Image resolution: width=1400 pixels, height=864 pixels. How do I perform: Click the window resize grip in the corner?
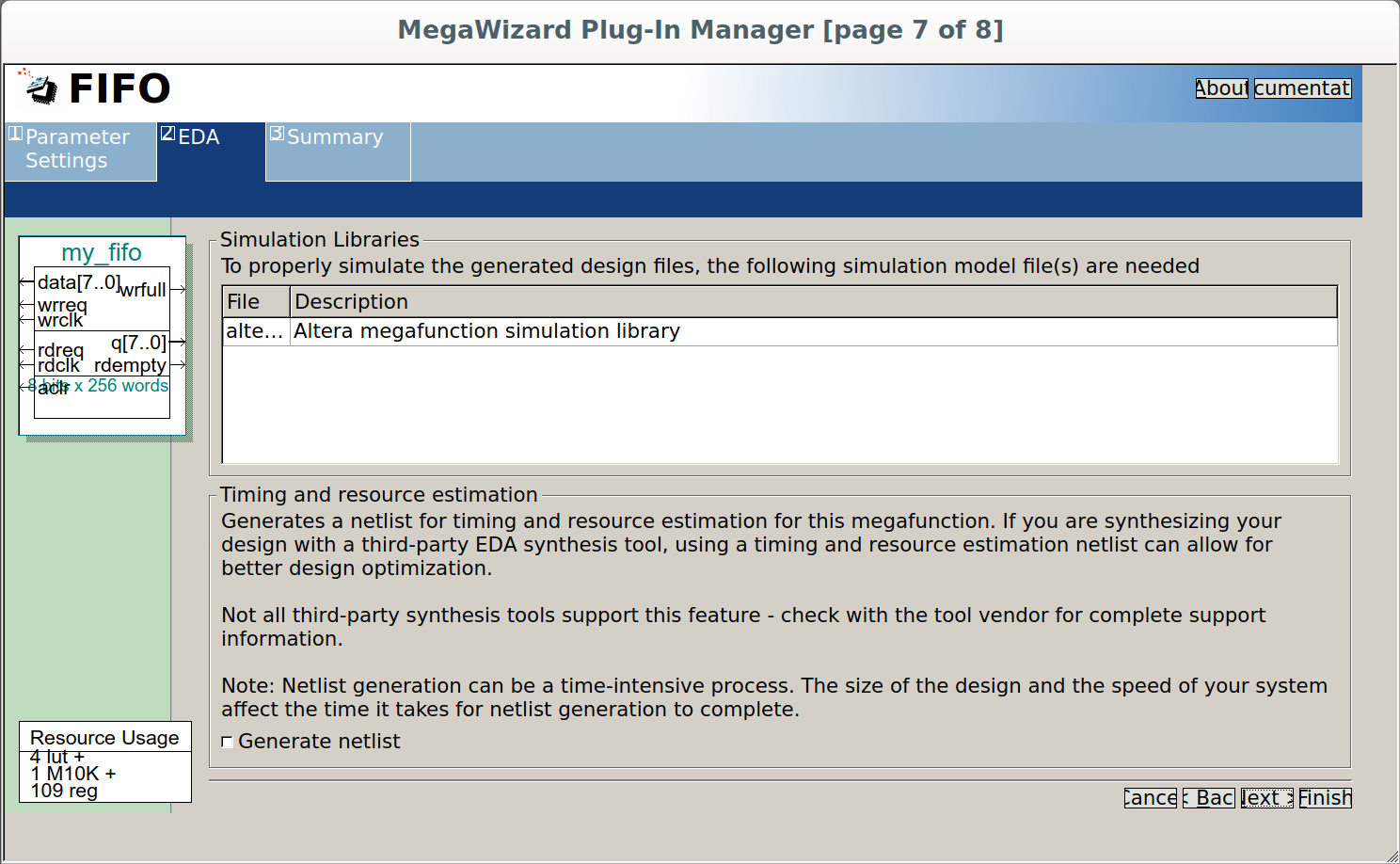pos(1392,856)
